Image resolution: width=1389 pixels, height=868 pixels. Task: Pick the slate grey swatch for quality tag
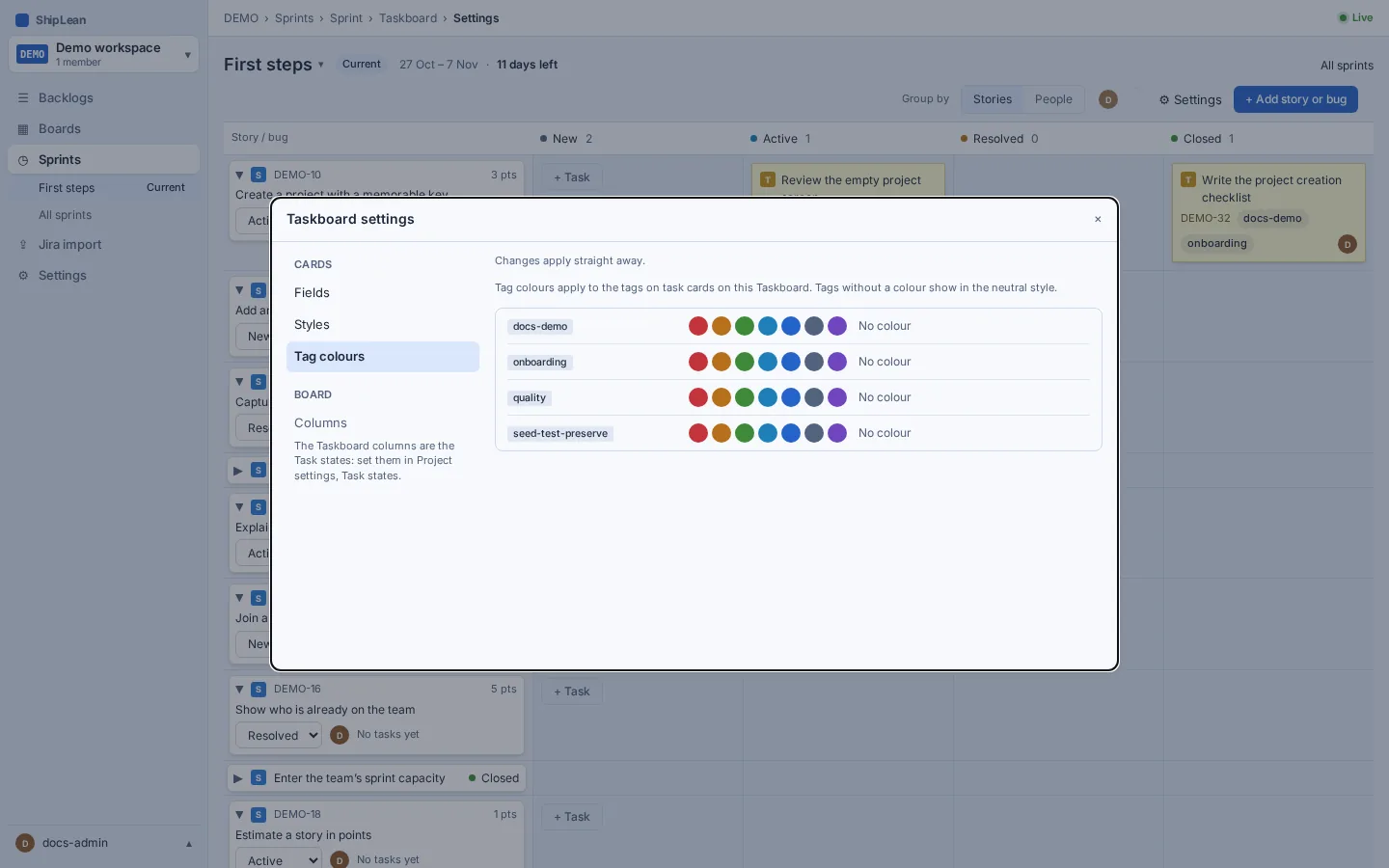coord(814,397)
